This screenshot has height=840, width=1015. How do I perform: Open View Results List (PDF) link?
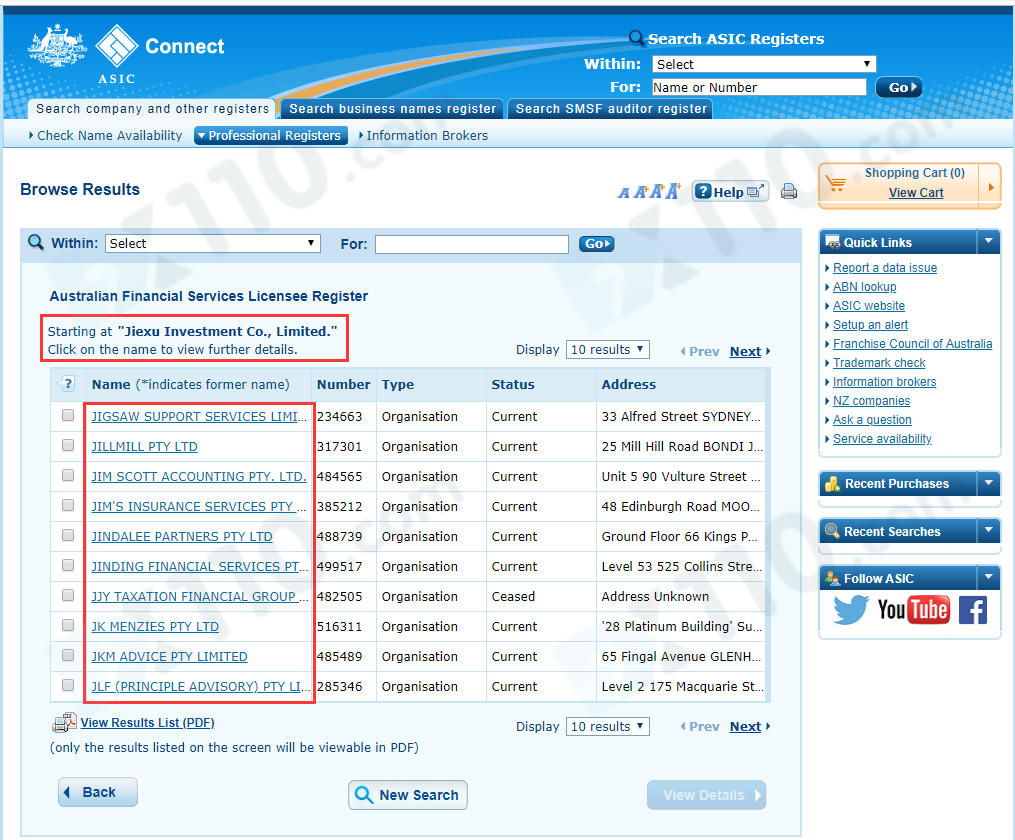pos(148,722)
